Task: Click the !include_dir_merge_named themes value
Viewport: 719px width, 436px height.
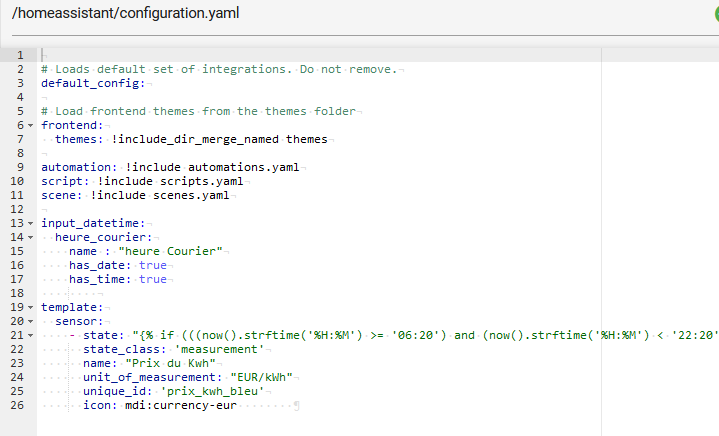Action: click(219, 139)
